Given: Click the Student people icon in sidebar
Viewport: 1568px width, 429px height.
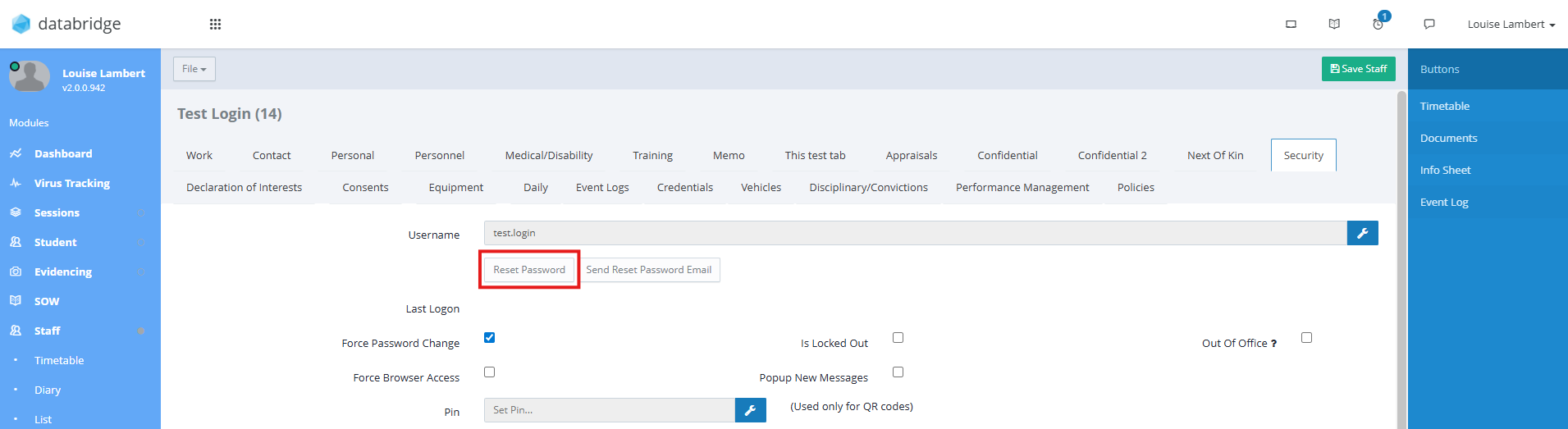Looking at the screenshot, I should point(16,242).
